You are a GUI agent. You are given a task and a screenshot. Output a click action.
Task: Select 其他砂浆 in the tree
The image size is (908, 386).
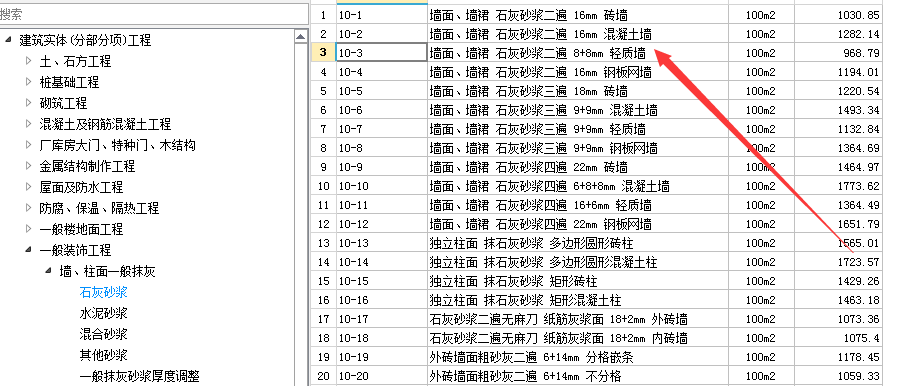pos(104,355)
